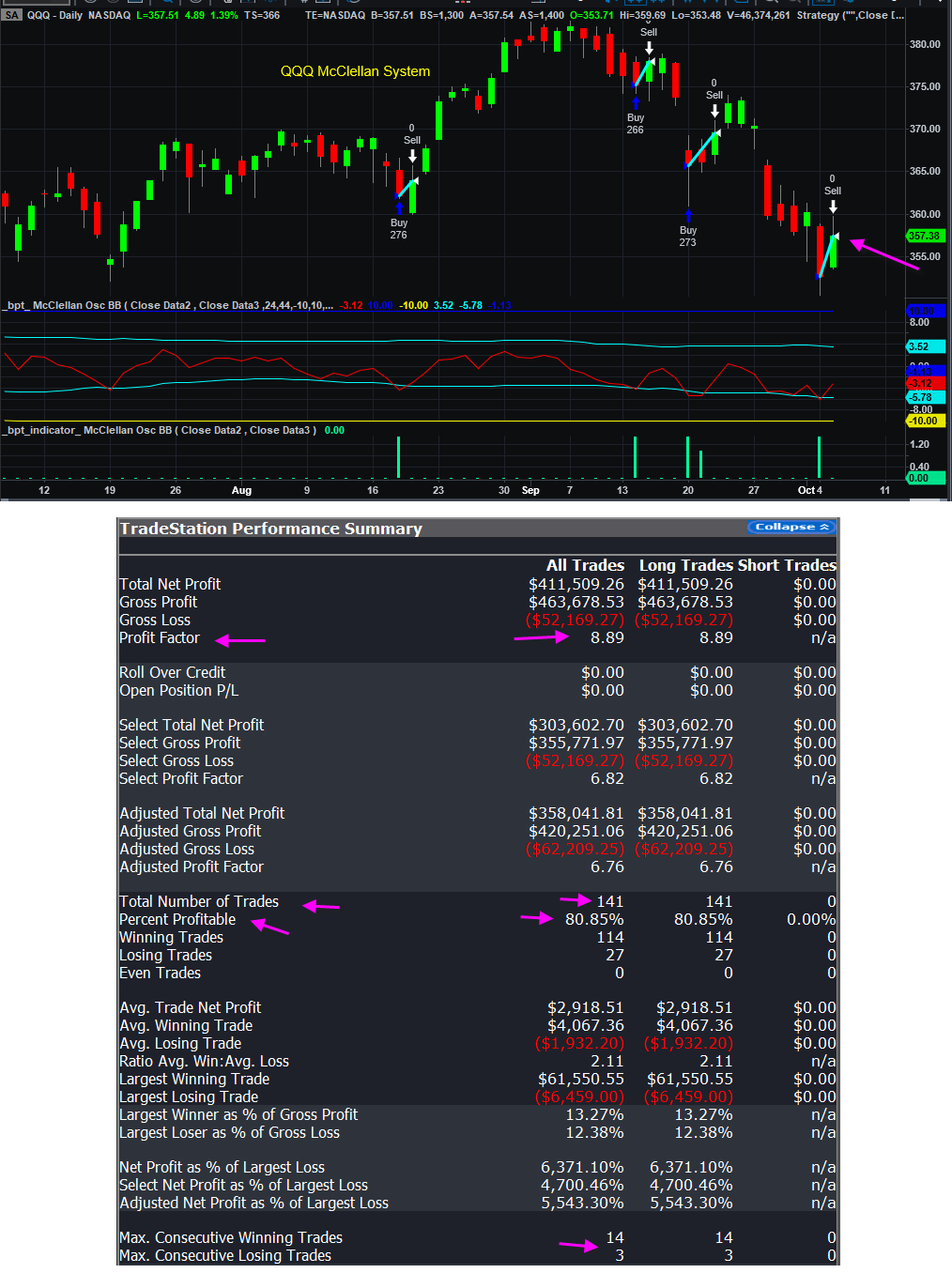Click the 6,371.10% value under All Trades
The height and width of the screenshot is (1273, 952).
pos(582,1167)
